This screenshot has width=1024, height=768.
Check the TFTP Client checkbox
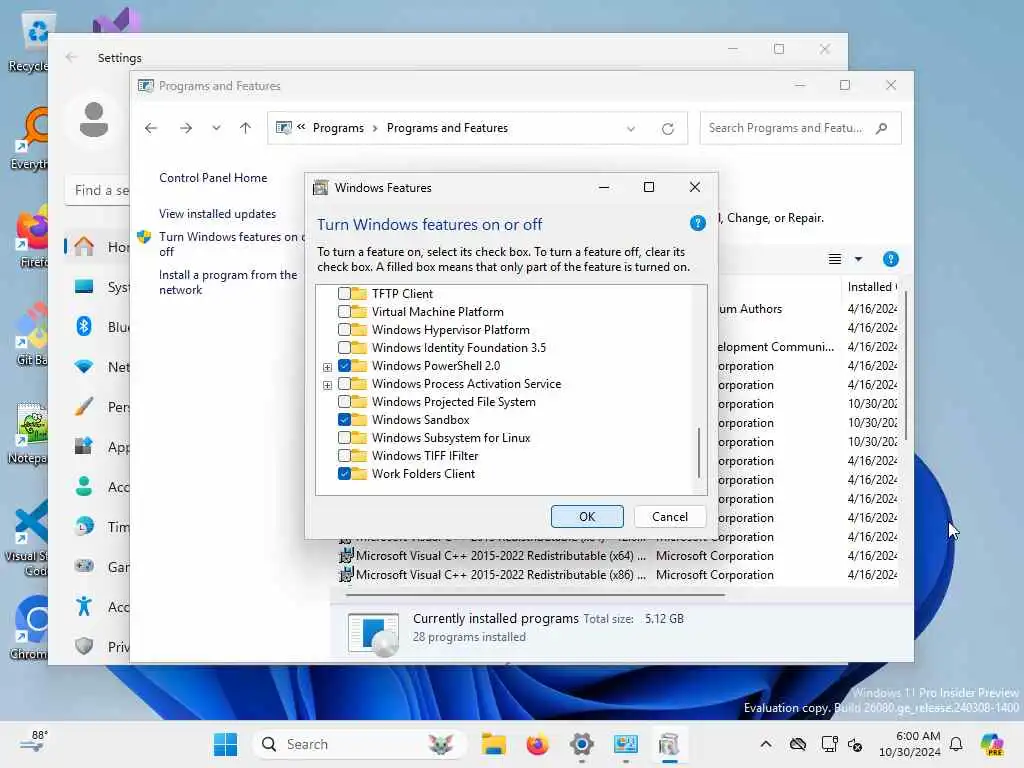point(344,294)
